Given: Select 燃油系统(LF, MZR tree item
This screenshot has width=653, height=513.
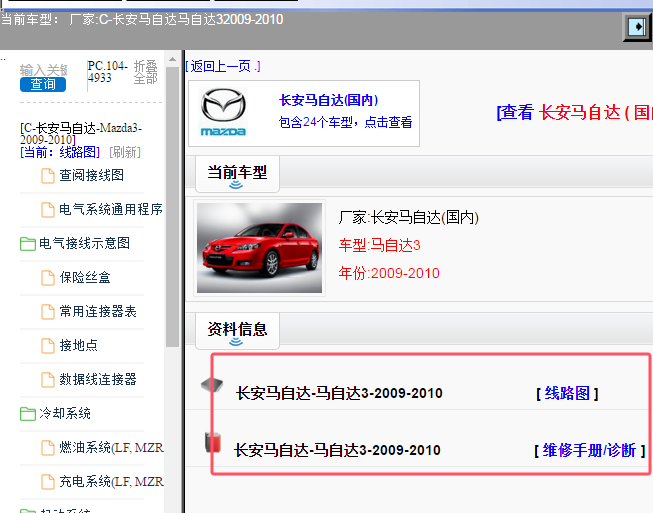Looking at the screenshot, I should coord(111,448).
